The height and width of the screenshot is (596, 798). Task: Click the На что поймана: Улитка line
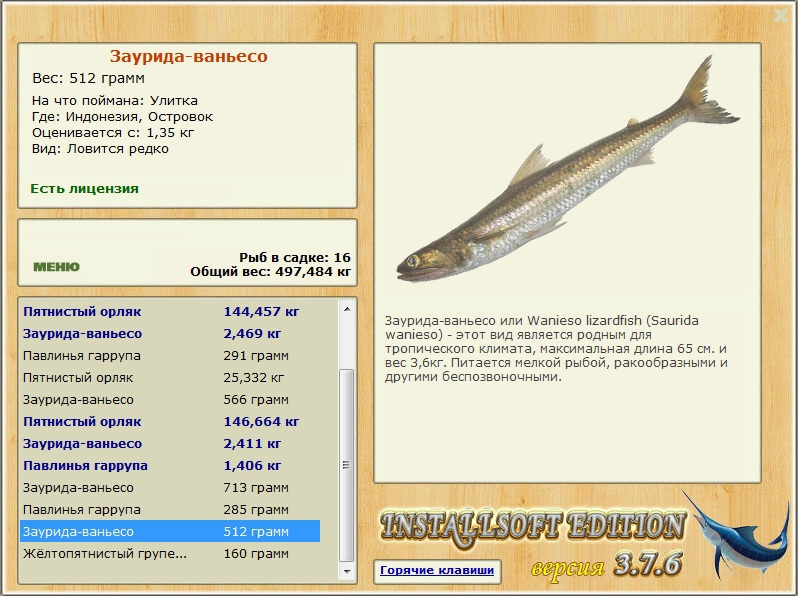pyautogui.click(x=115, y=101)
